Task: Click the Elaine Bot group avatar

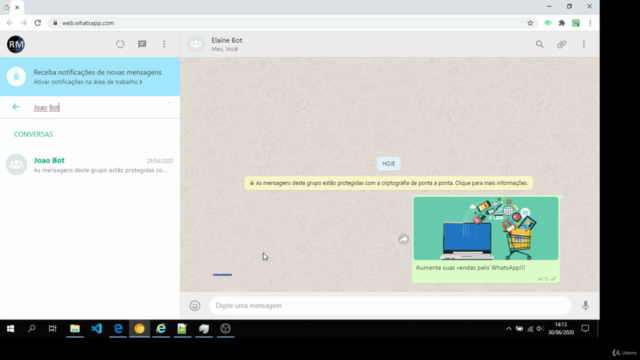Action: (196, 44)
